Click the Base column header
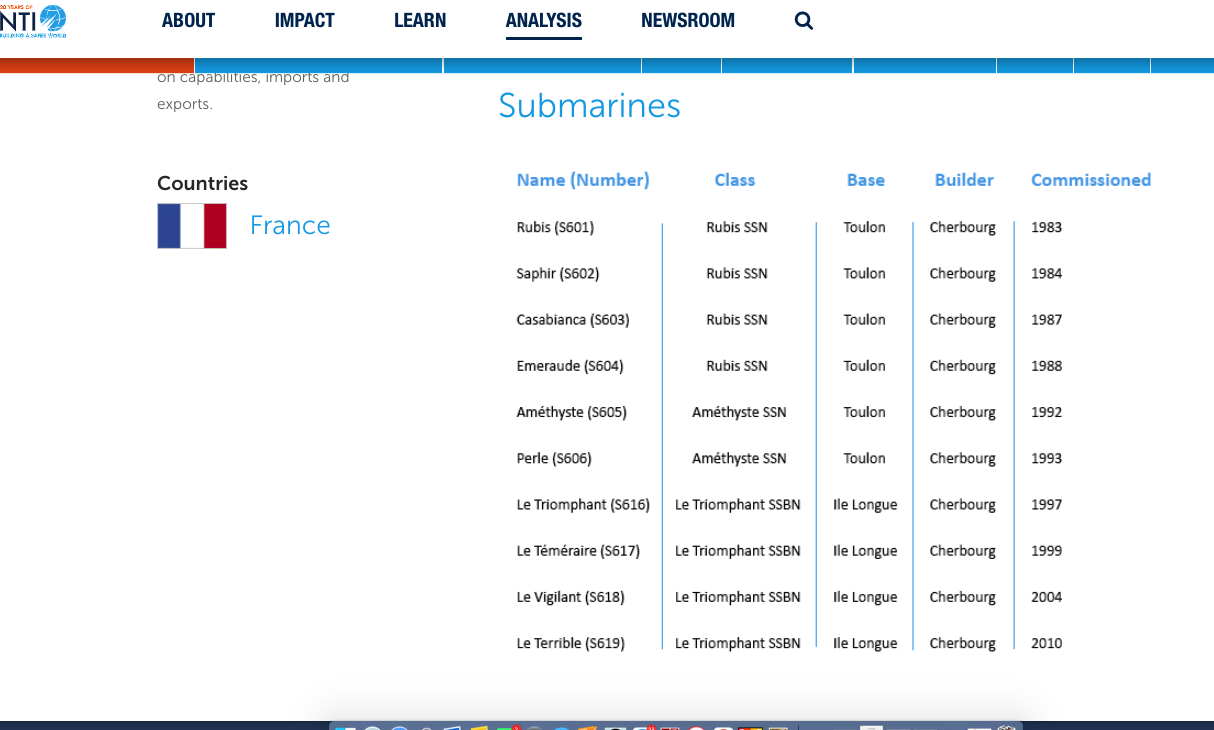 (866, 180)
